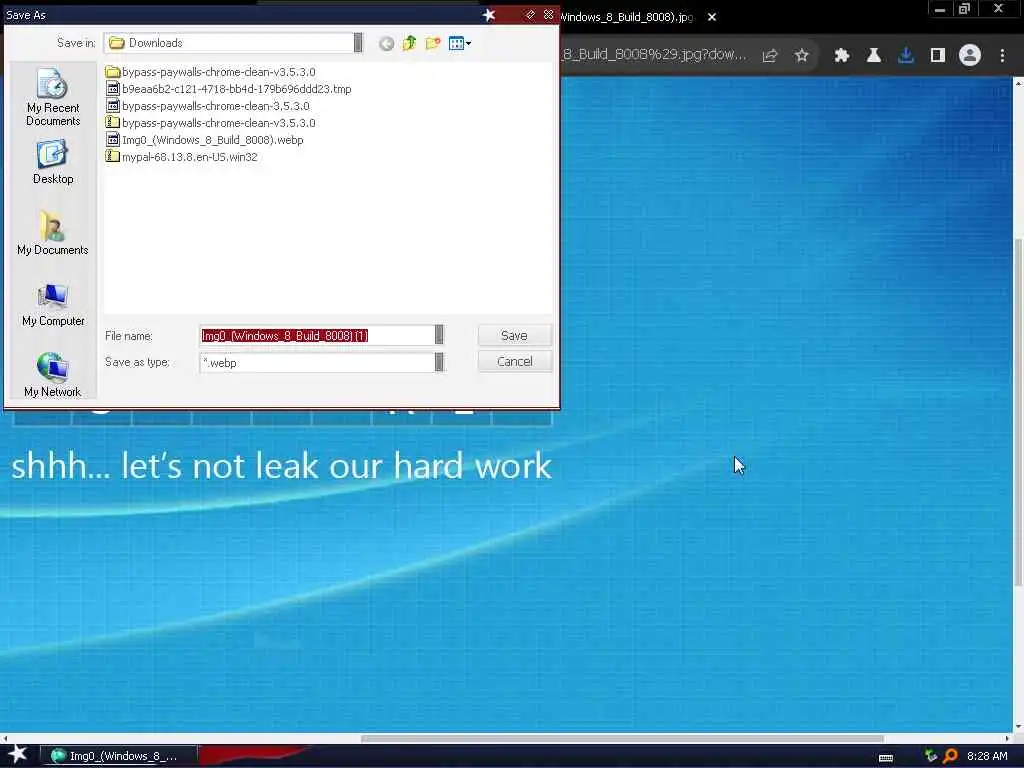
Task: Click the help icon in the Save As title bar
Action: [530, 14]
